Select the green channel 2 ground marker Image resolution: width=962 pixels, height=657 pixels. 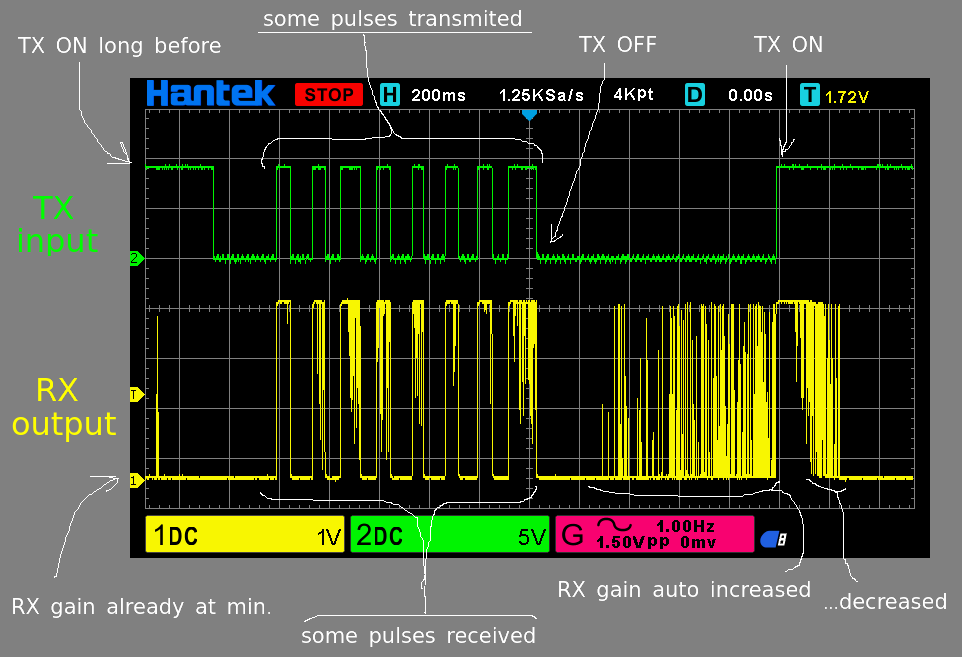[137, 259]
